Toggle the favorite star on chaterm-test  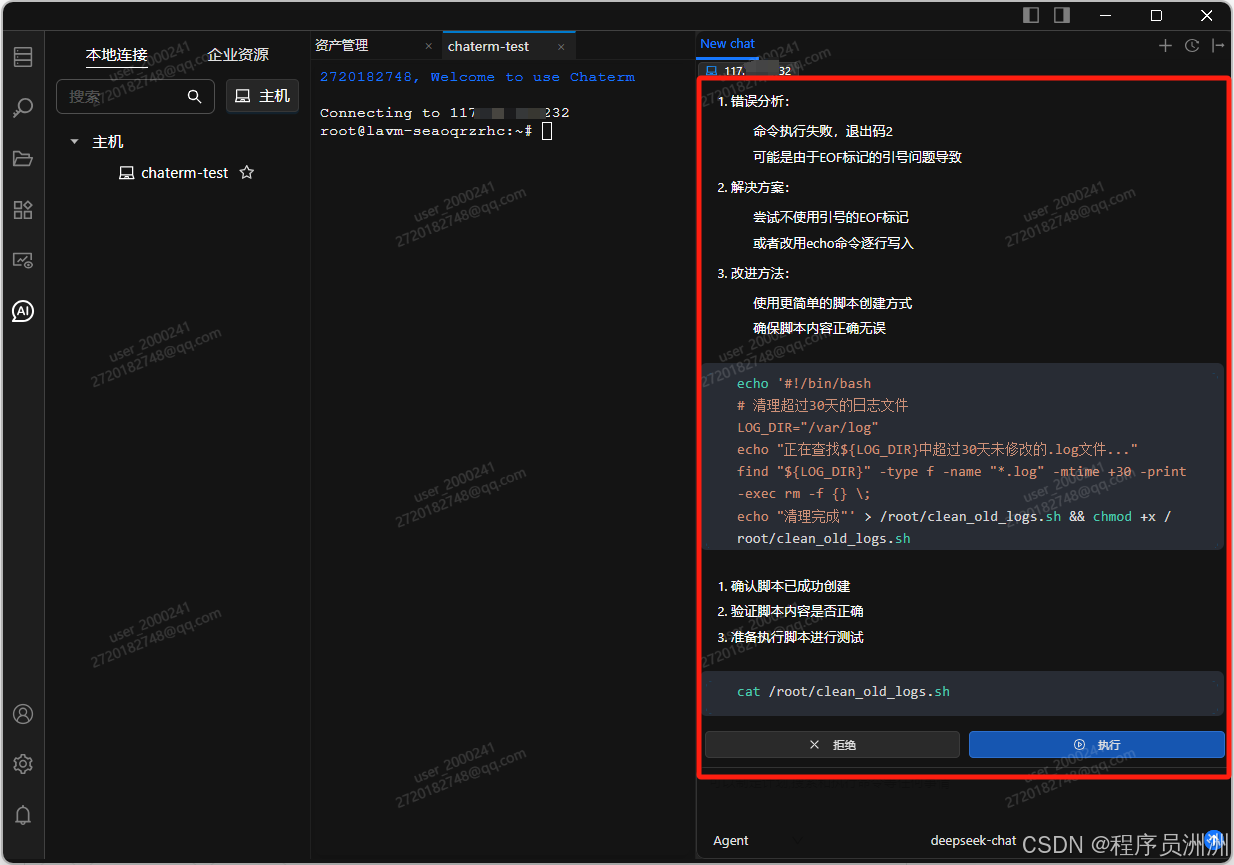pyautogui.click(x=246, y=172)
